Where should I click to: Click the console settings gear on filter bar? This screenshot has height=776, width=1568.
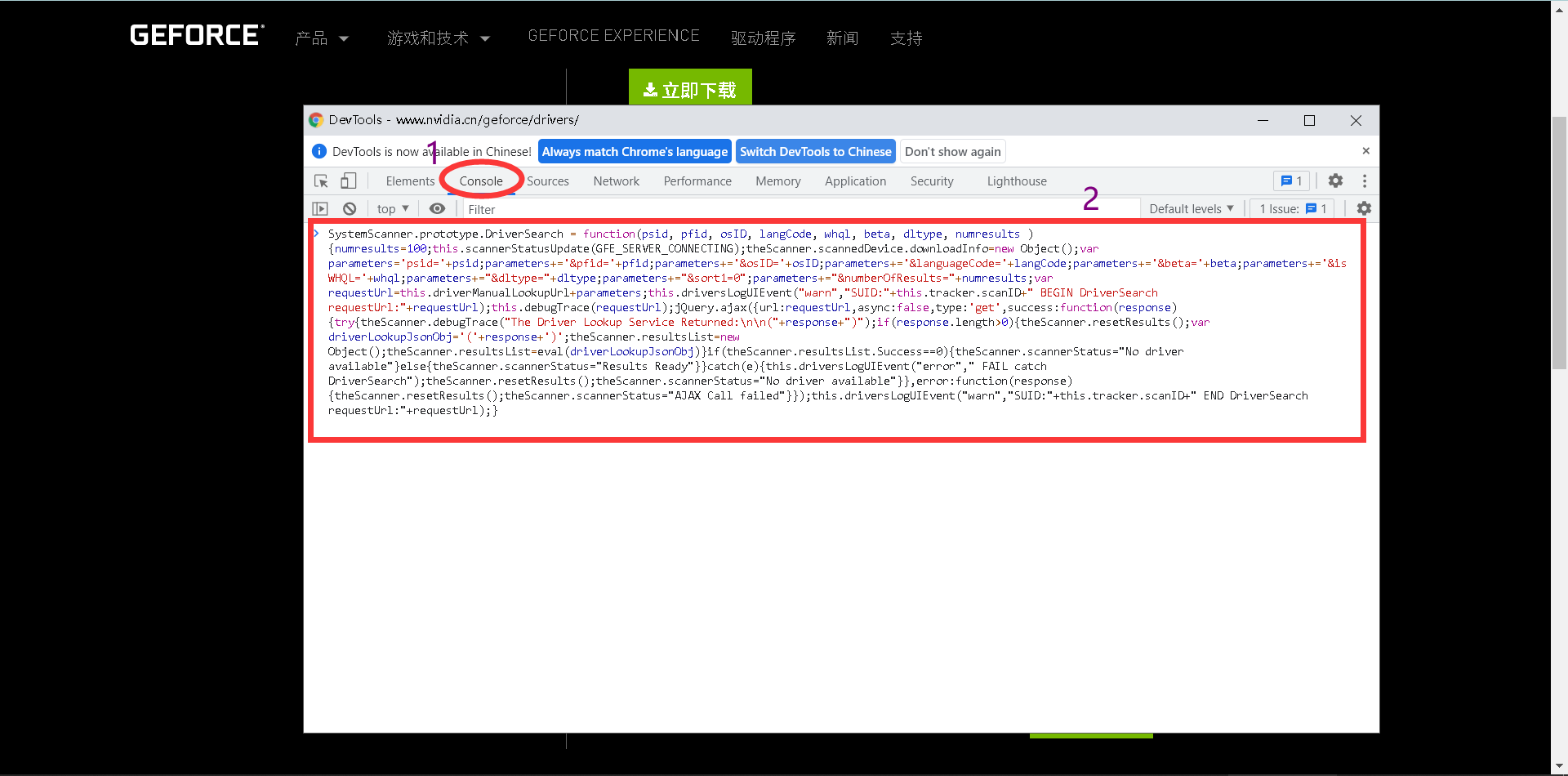tap(1363, 208)
